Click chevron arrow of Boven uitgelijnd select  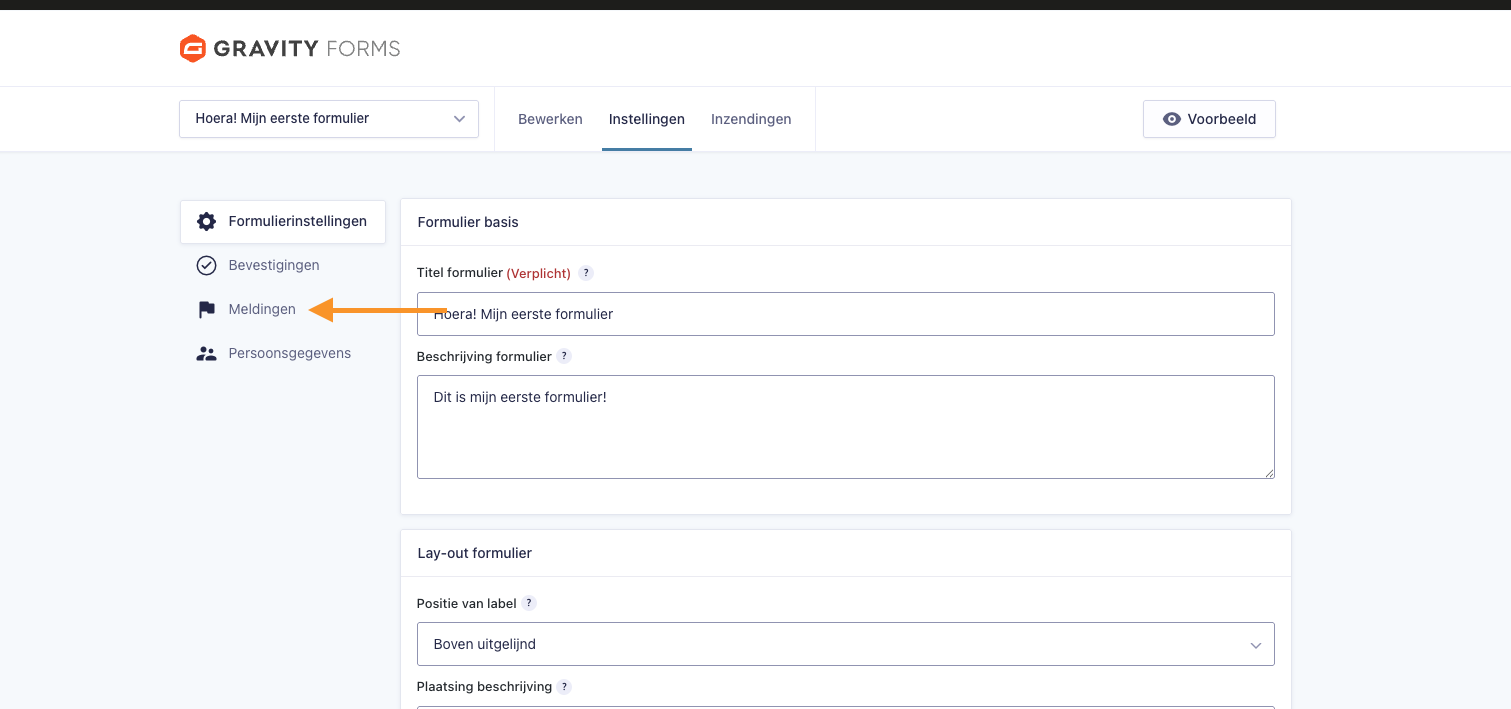click(1255, 645)
